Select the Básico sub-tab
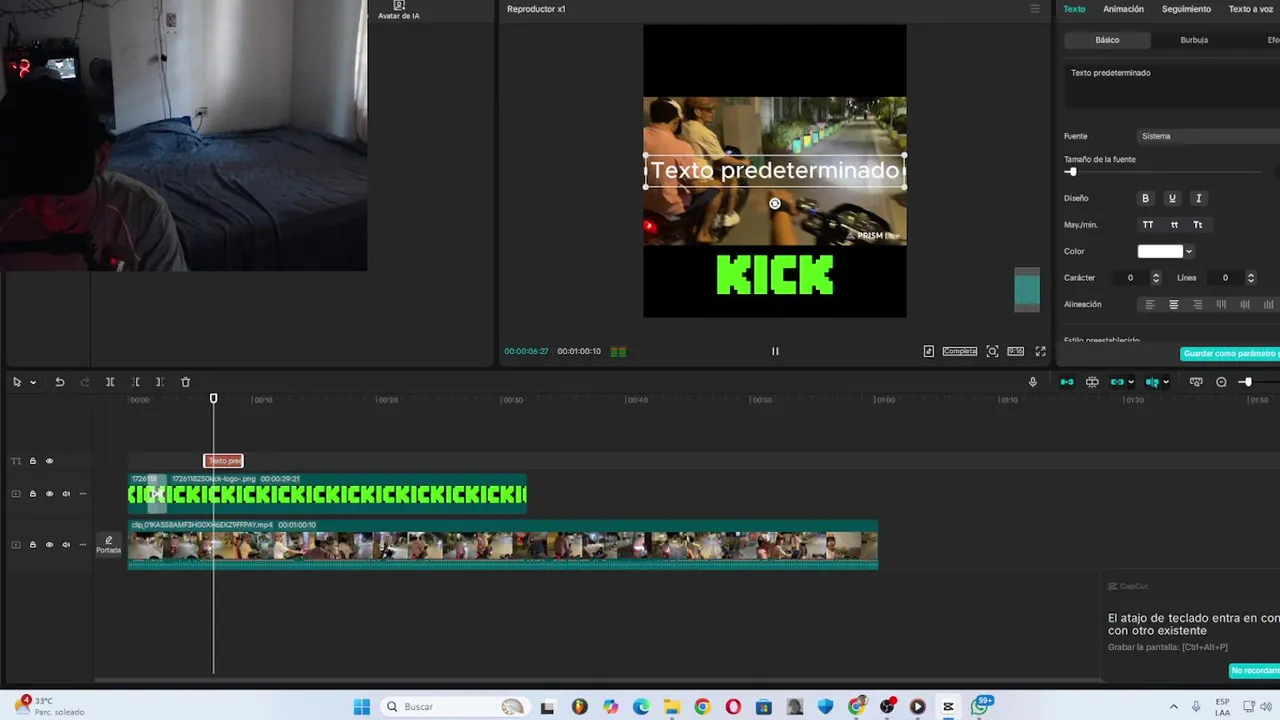The height and width of the screenshot is (720, 1280). [x=1107, y=40]
